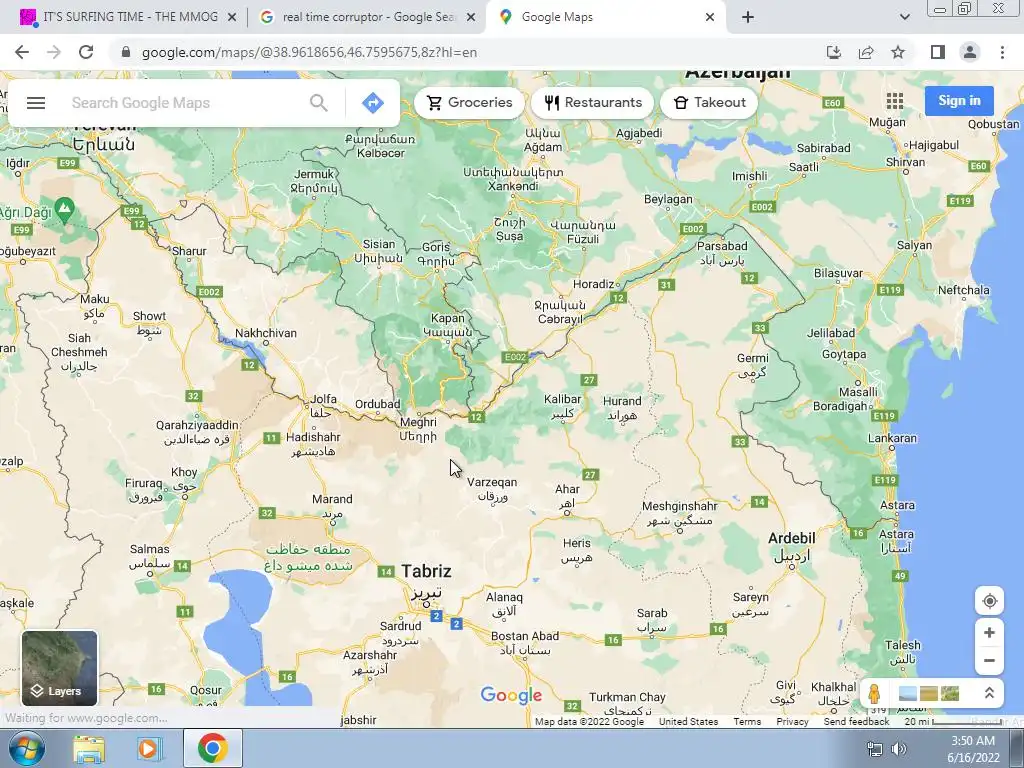Viewport: 1024px width, 768px height.
Task: Zoom in with the plus button
Action: (989, 632)
